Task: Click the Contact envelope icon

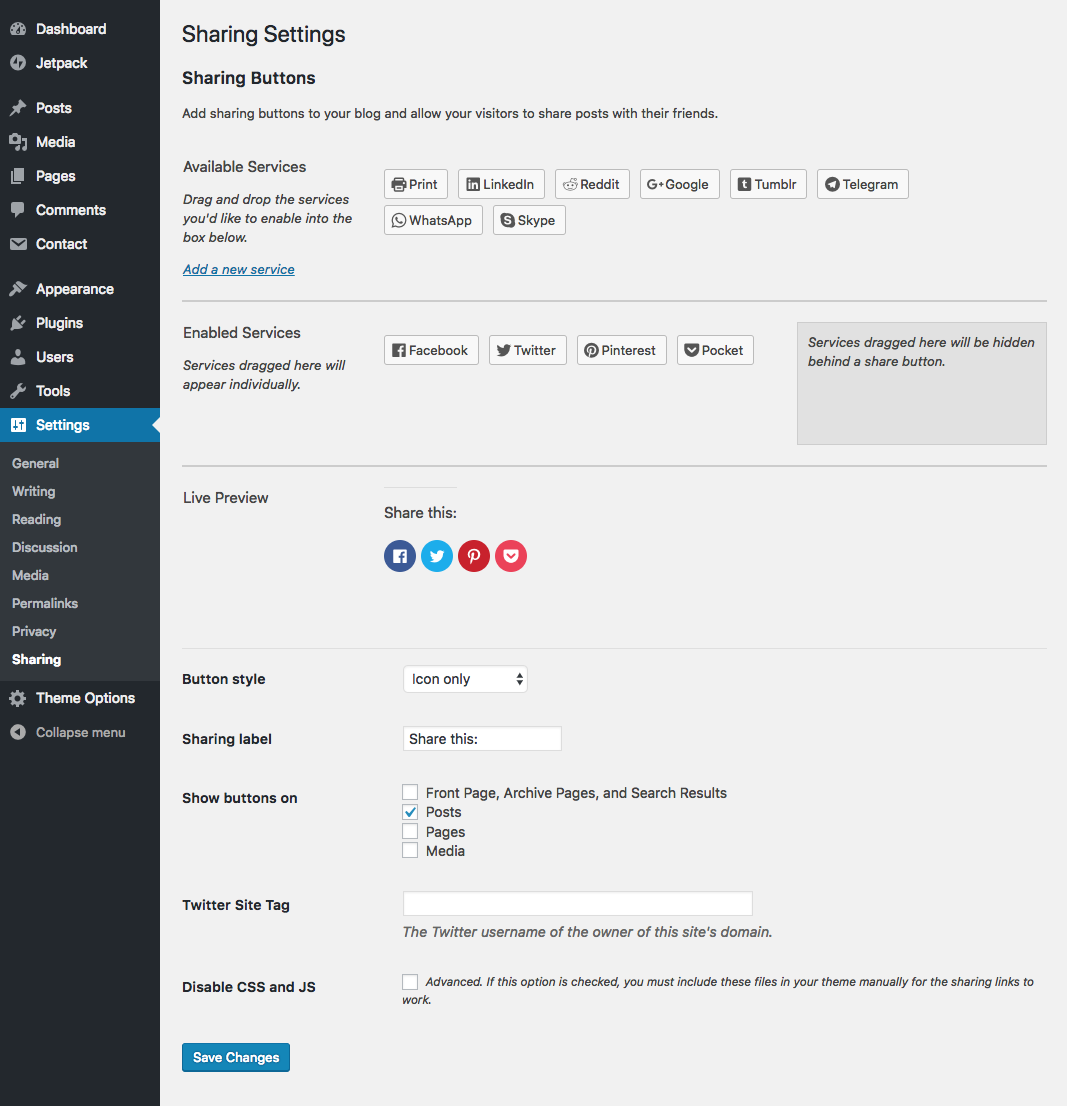Action: (18, 243)
